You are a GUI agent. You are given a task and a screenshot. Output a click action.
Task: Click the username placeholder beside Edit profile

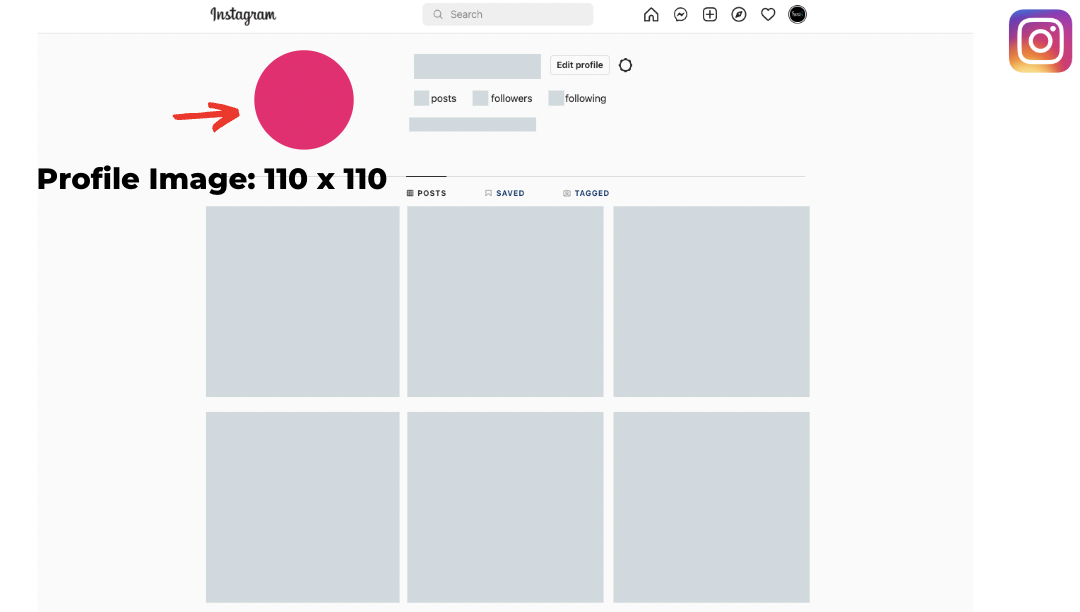coord(477,66)
